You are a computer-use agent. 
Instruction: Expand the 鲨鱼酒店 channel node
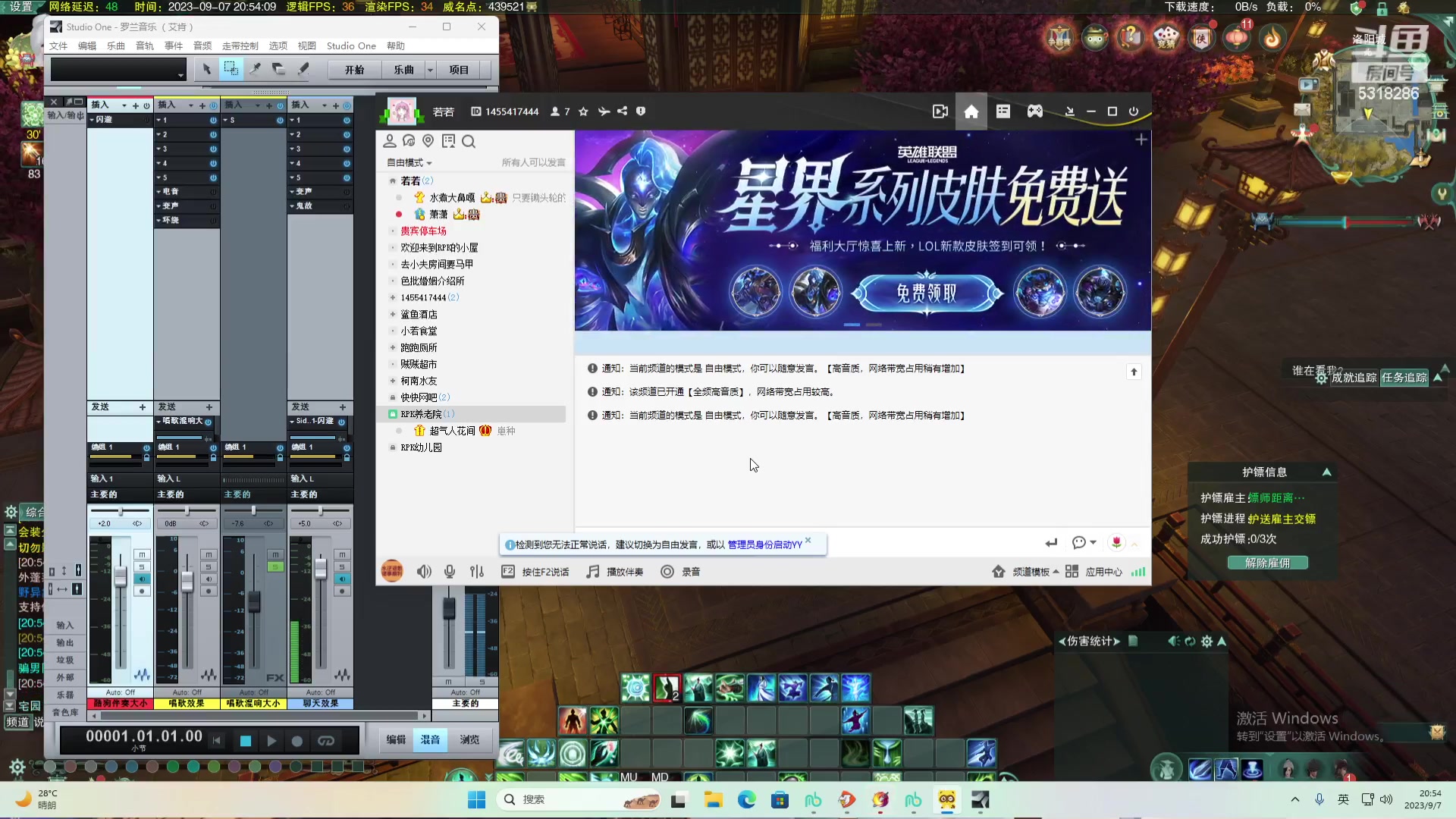392,314
